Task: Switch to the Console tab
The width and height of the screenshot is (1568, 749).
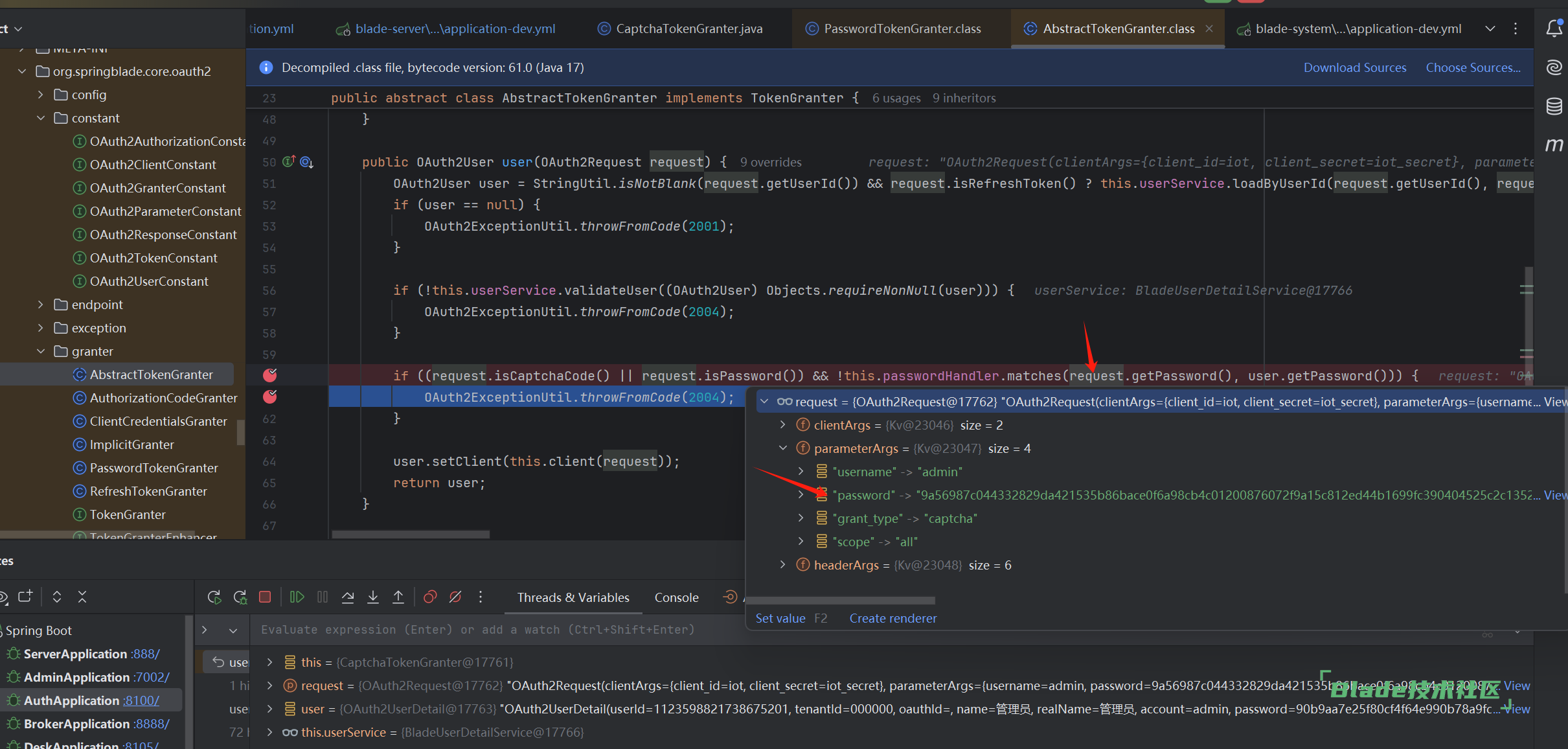Action: pyautogui.click(x=676, y=597)
